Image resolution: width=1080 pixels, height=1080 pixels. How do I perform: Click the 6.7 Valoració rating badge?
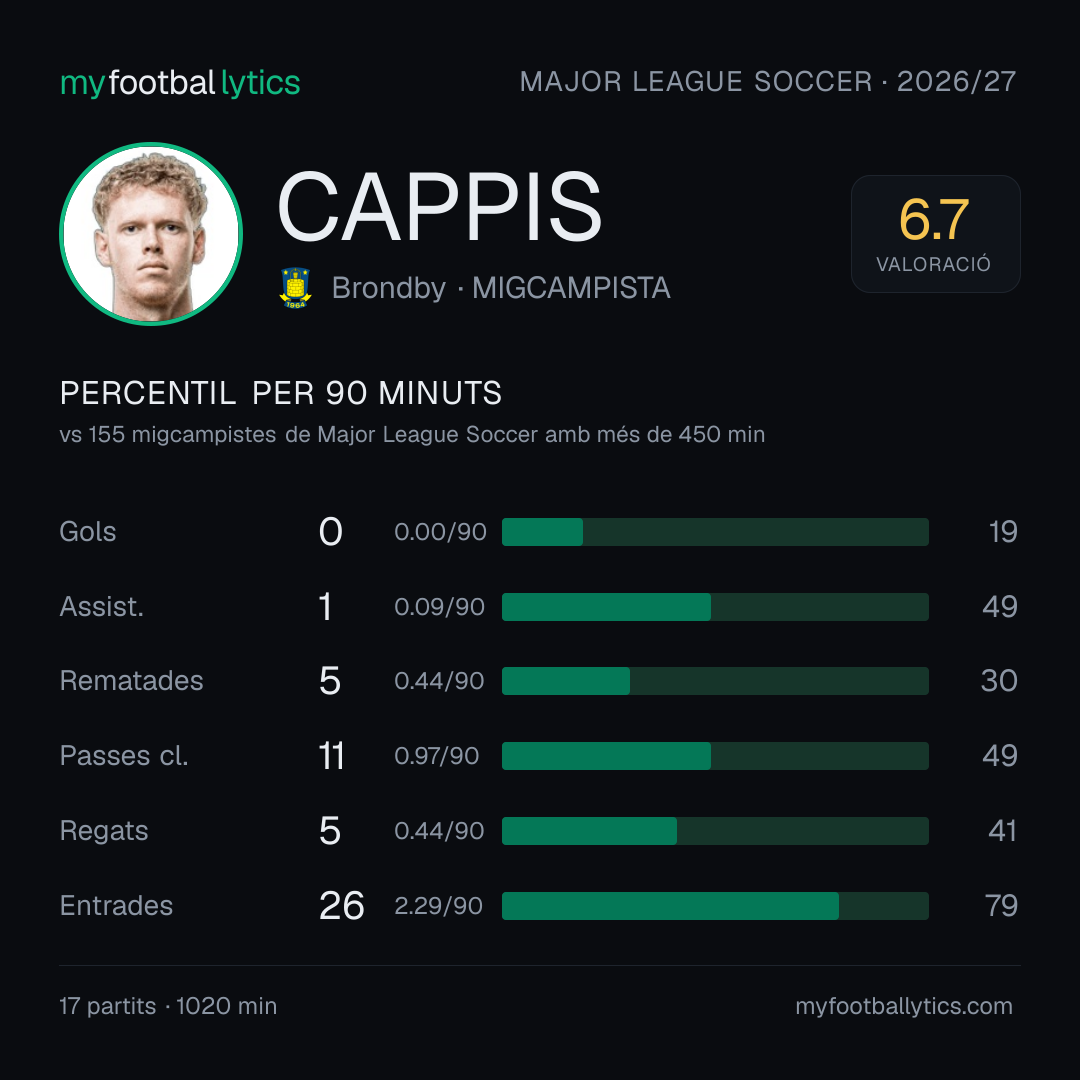click(x=935, y=233)
